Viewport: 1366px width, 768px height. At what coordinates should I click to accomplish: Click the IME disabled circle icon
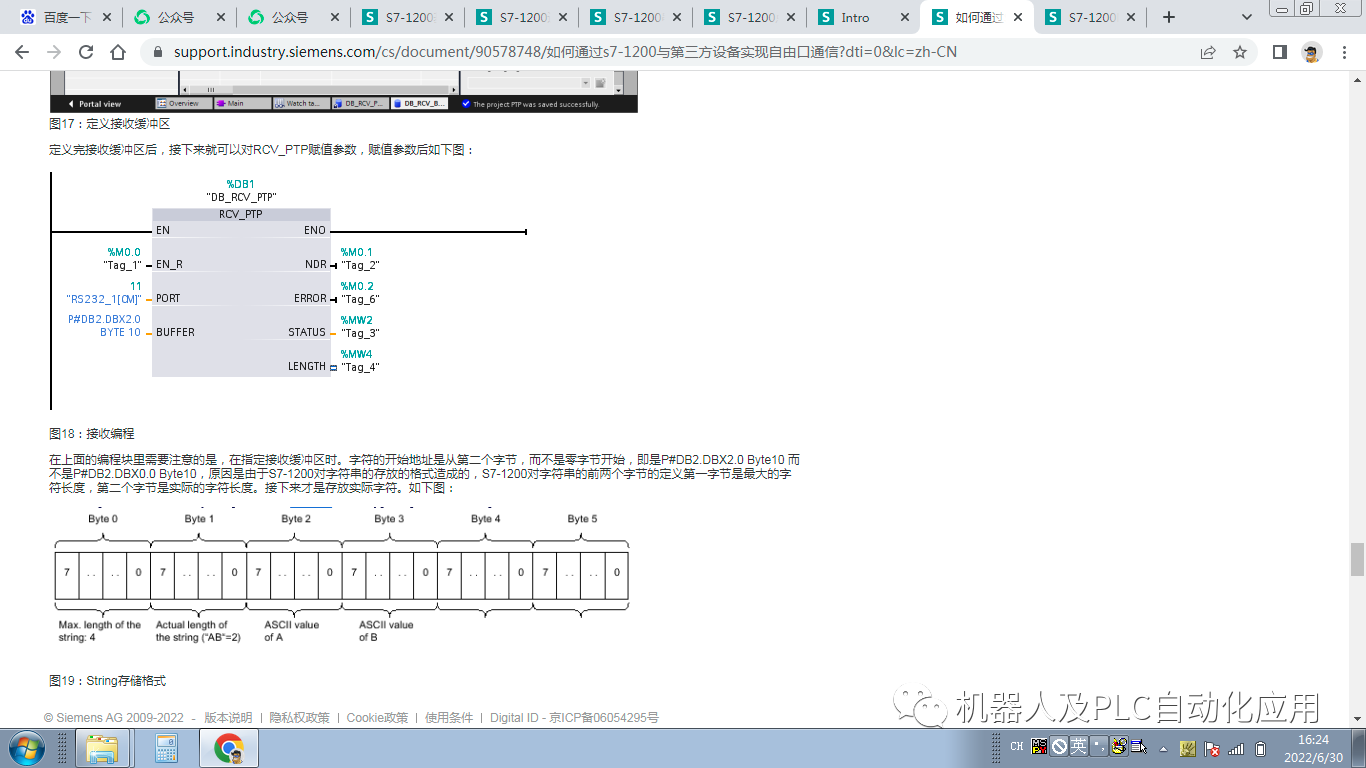tap(1059, 746)
